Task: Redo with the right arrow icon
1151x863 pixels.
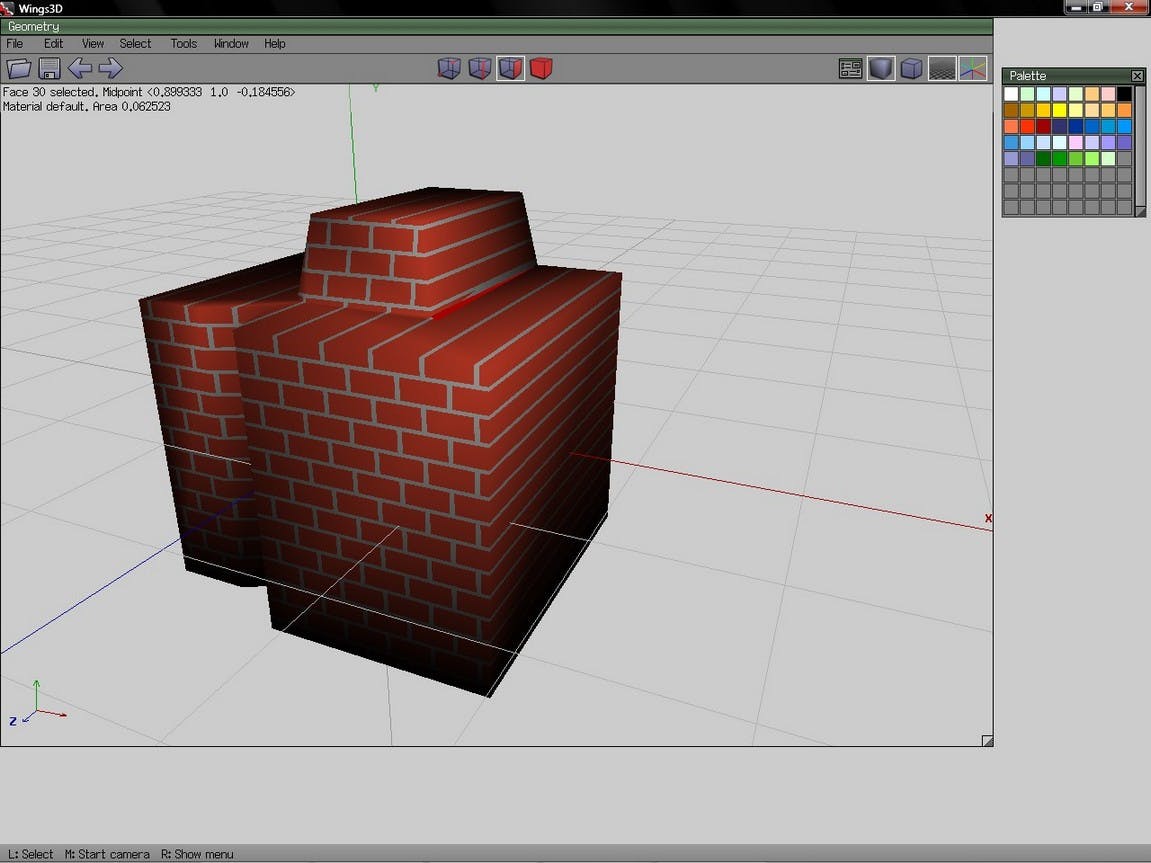Action: (110, 68)
